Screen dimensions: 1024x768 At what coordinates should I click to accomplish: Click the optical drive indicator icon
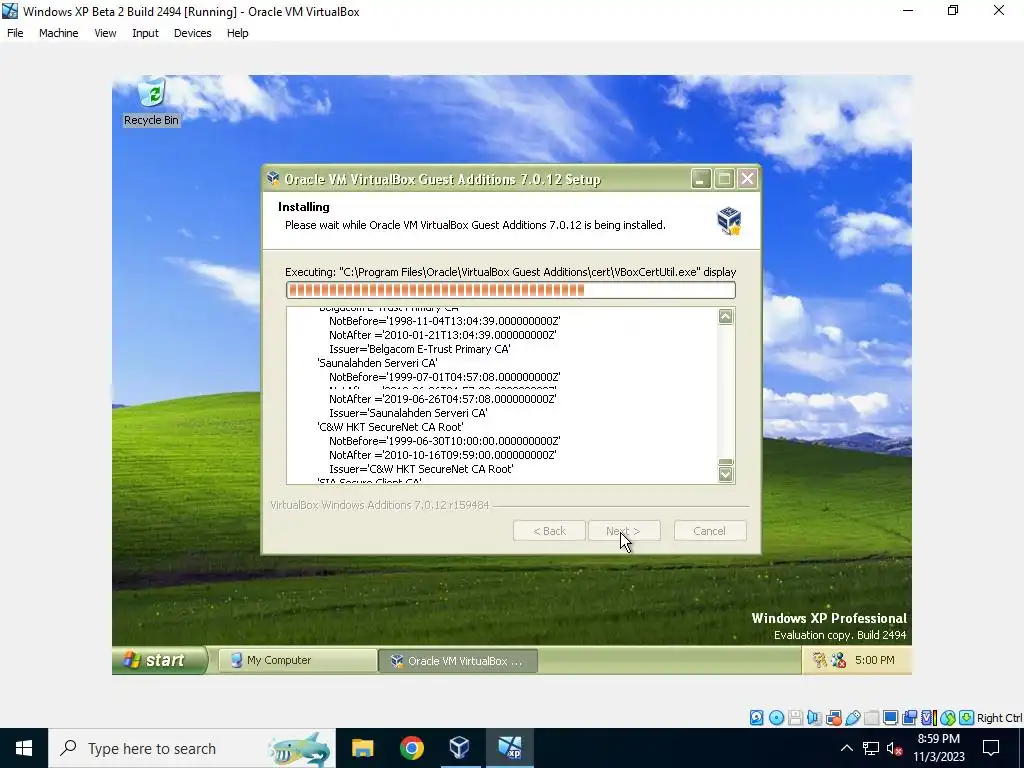[x=776, y=718]
